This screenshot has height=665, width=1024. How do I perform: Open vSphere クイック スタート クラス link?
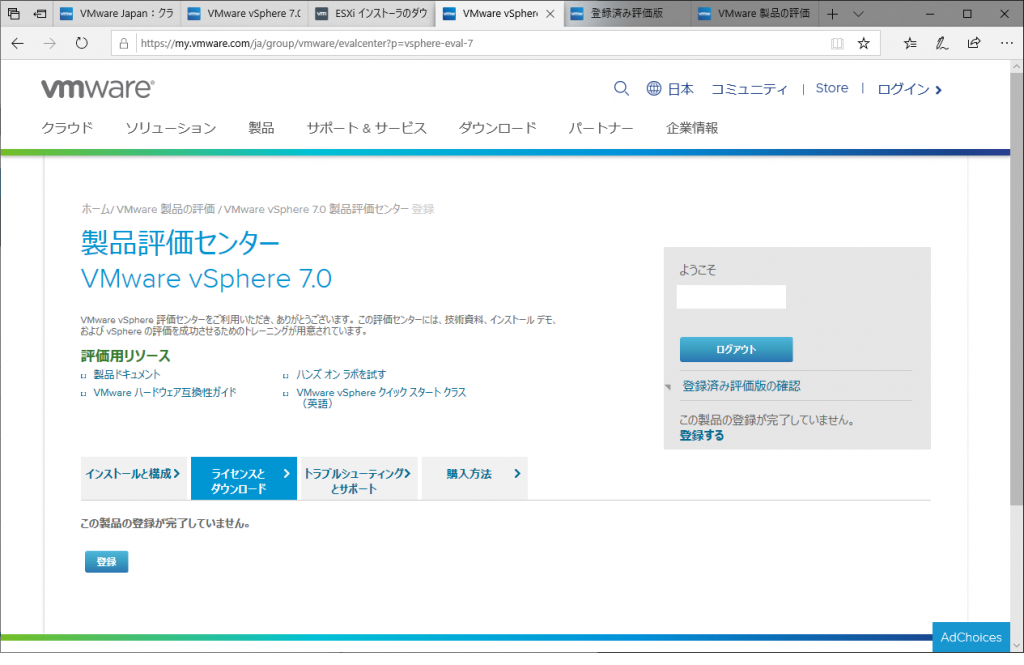click(381, 397)
